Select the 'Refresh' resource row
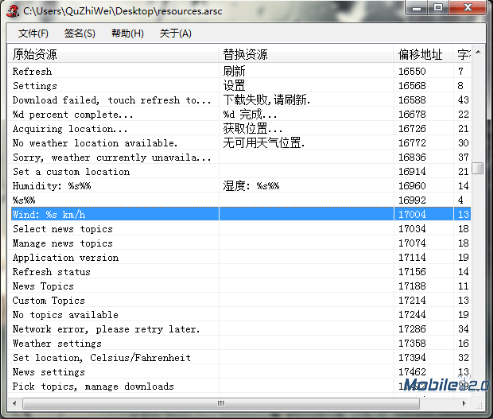 pyautogui.click(x=239, y=71)
